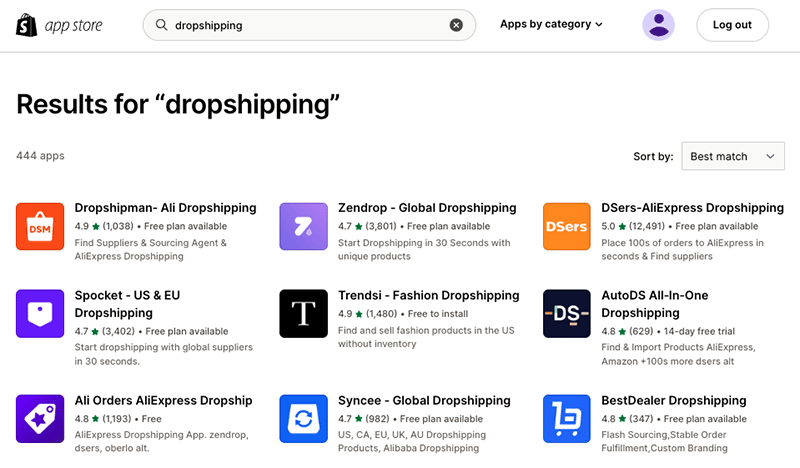The height and width of the screenshot is (468, 800).
Task: Click 'Find Suppliers & Sourcing Agent' description
Action: 151,250
